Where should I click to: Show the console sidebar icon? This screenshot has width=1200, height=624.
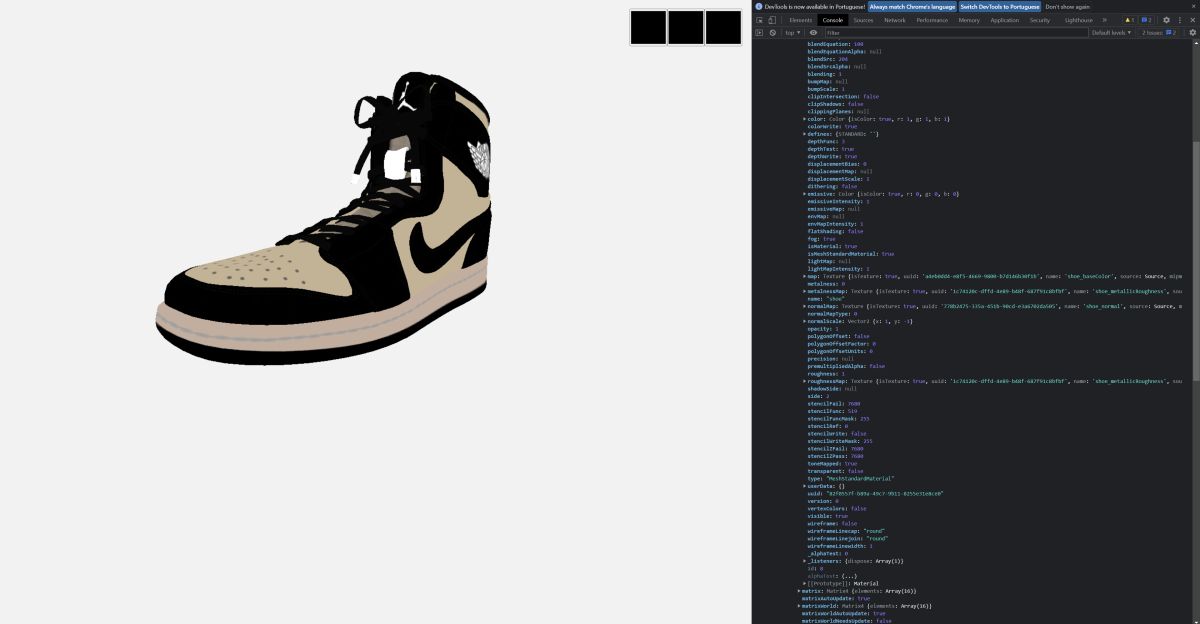click(759, 33)
